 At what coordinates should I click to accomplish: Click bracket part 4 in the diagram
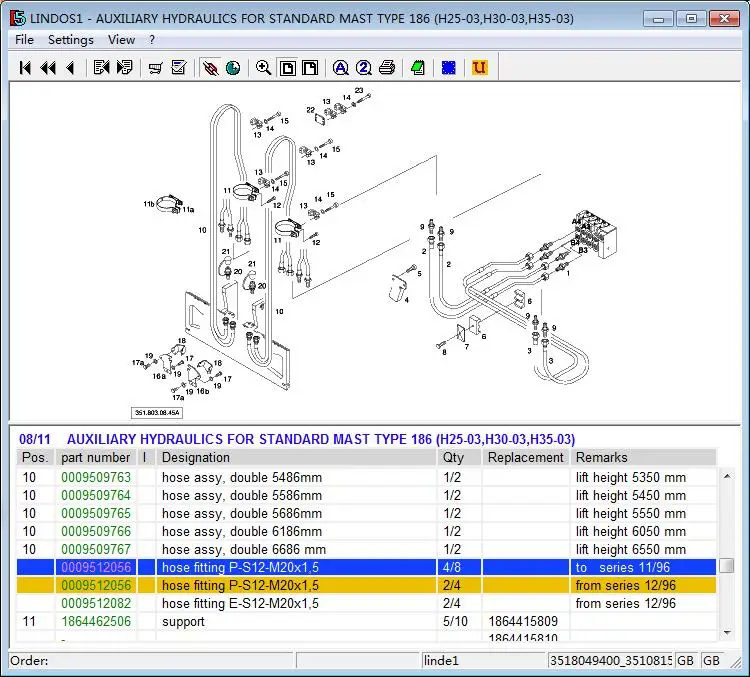398,288
